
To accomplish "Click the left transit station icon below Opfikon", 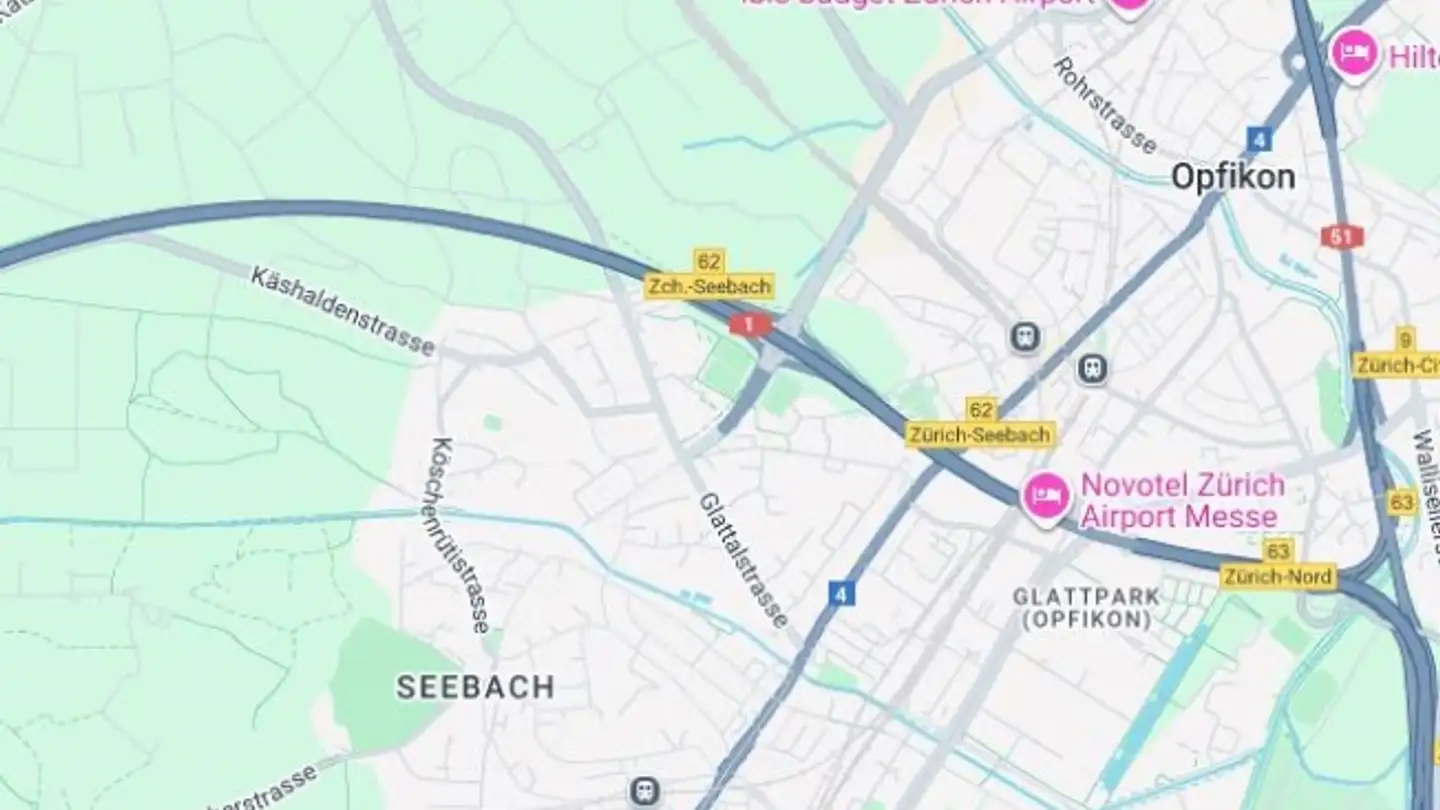I will click(1025, 337).
